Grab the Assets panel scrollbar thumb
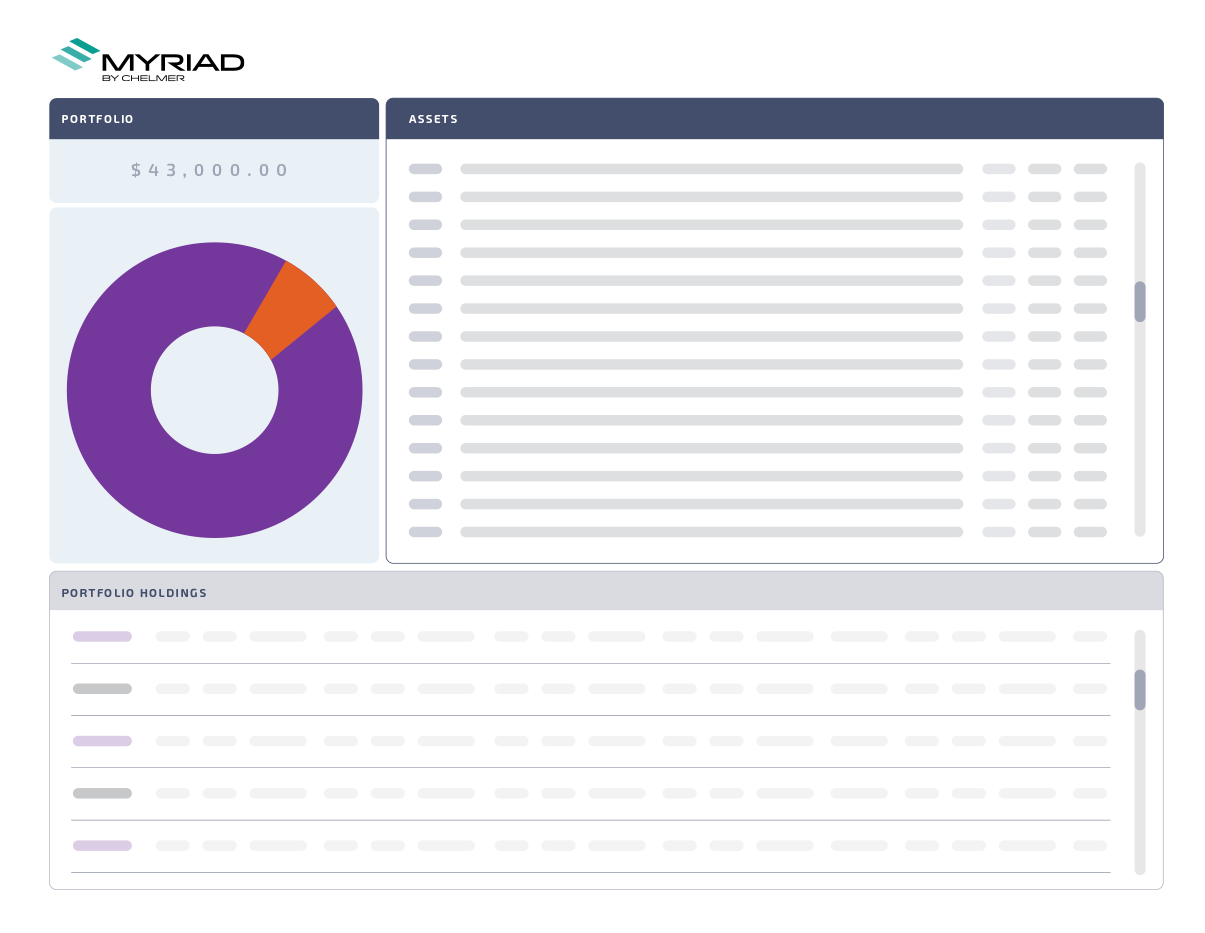The width and height of the screenshot is (1205, 933). (x=1139, y=302)
